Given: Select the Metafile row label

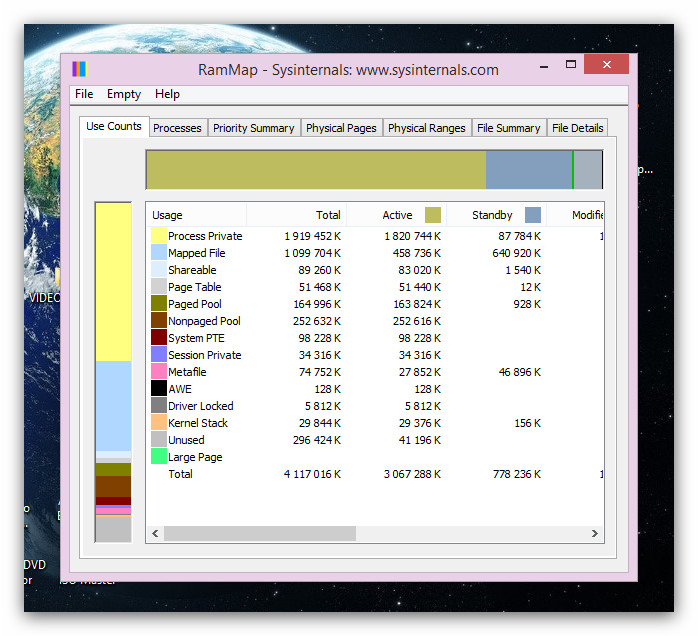Looking at the screenshot, I should coord(187,372).
